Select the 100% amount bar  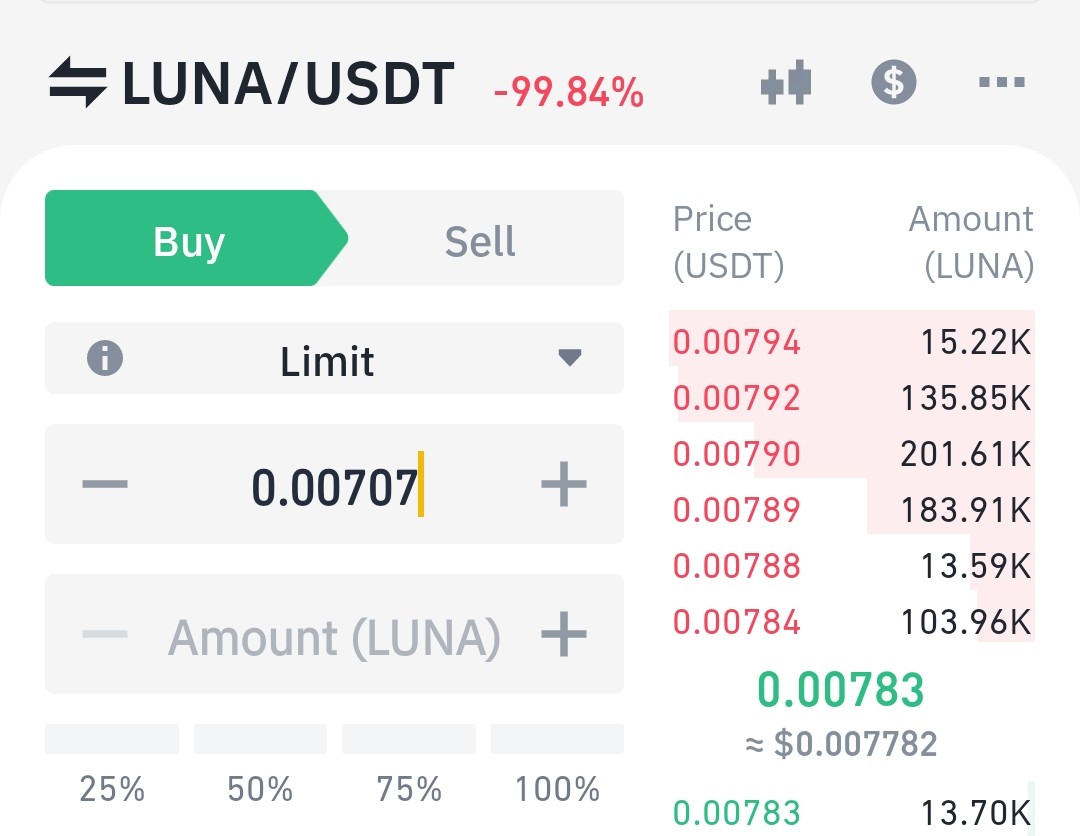coord(557,739)
